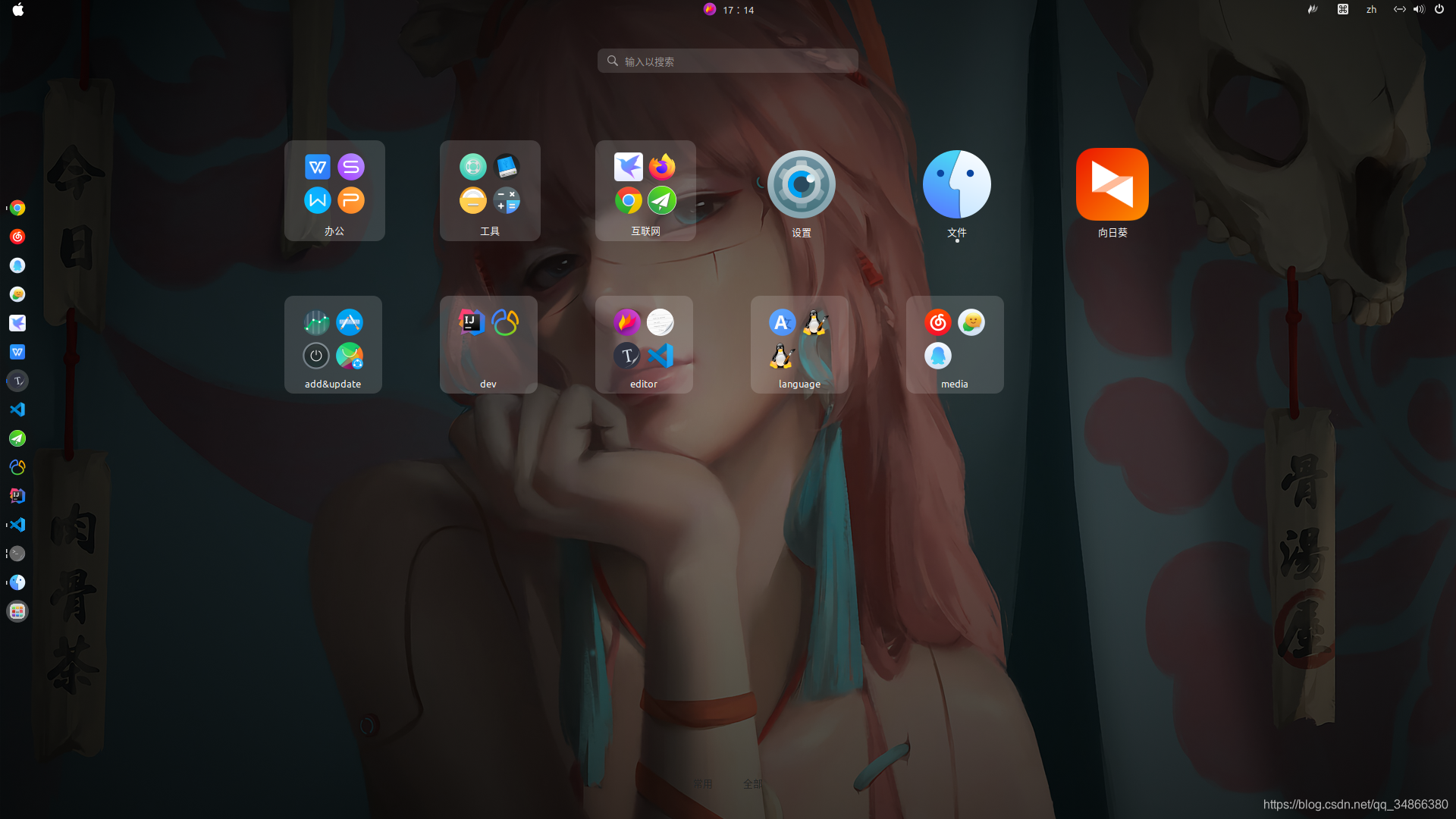The width and height of the screenshot is (1456, 819).
Task: Click the Chrome icon in the dock
Action: [x=17, y=208]
